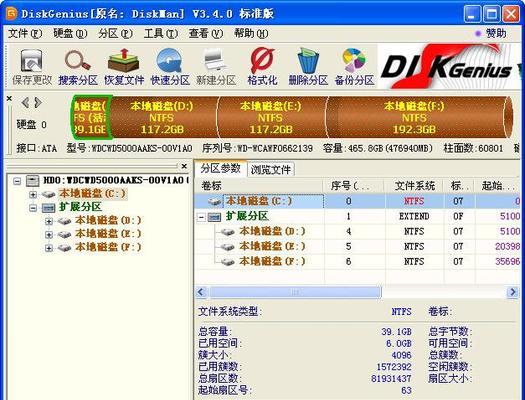Screen dimensions: 525x400
Task: Select HD0 hard disk icon in tree
Action: (32, 181)
